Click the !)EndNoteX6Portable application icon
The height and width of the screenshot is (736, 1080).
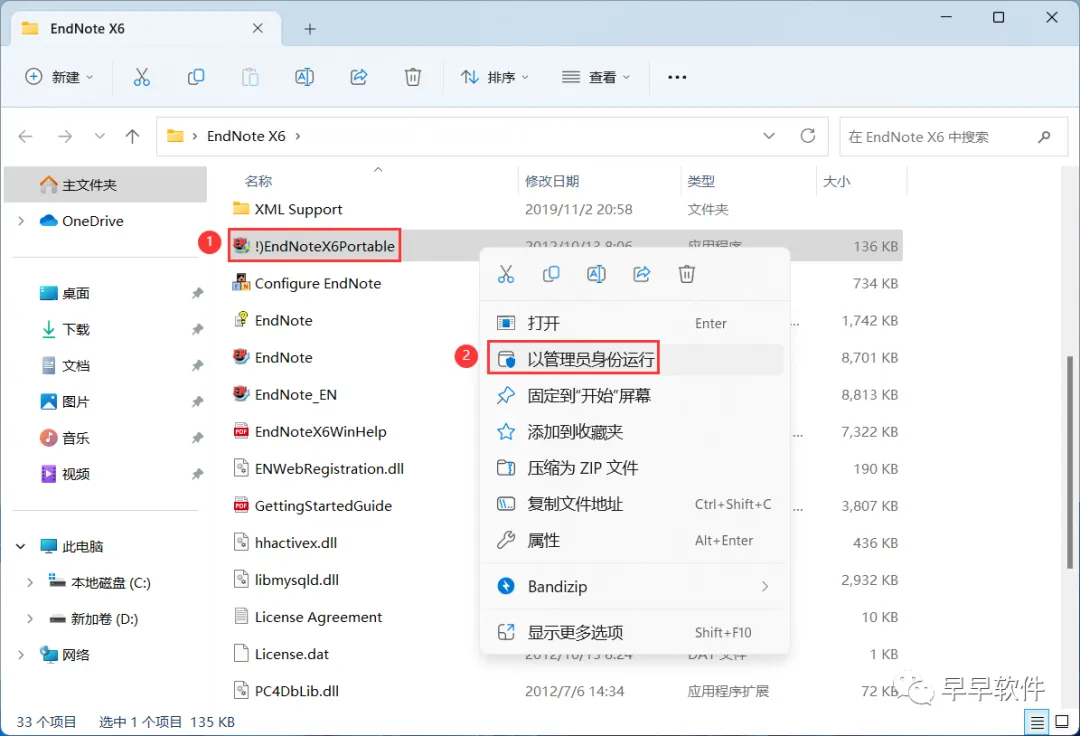click(x=241, y=245)
